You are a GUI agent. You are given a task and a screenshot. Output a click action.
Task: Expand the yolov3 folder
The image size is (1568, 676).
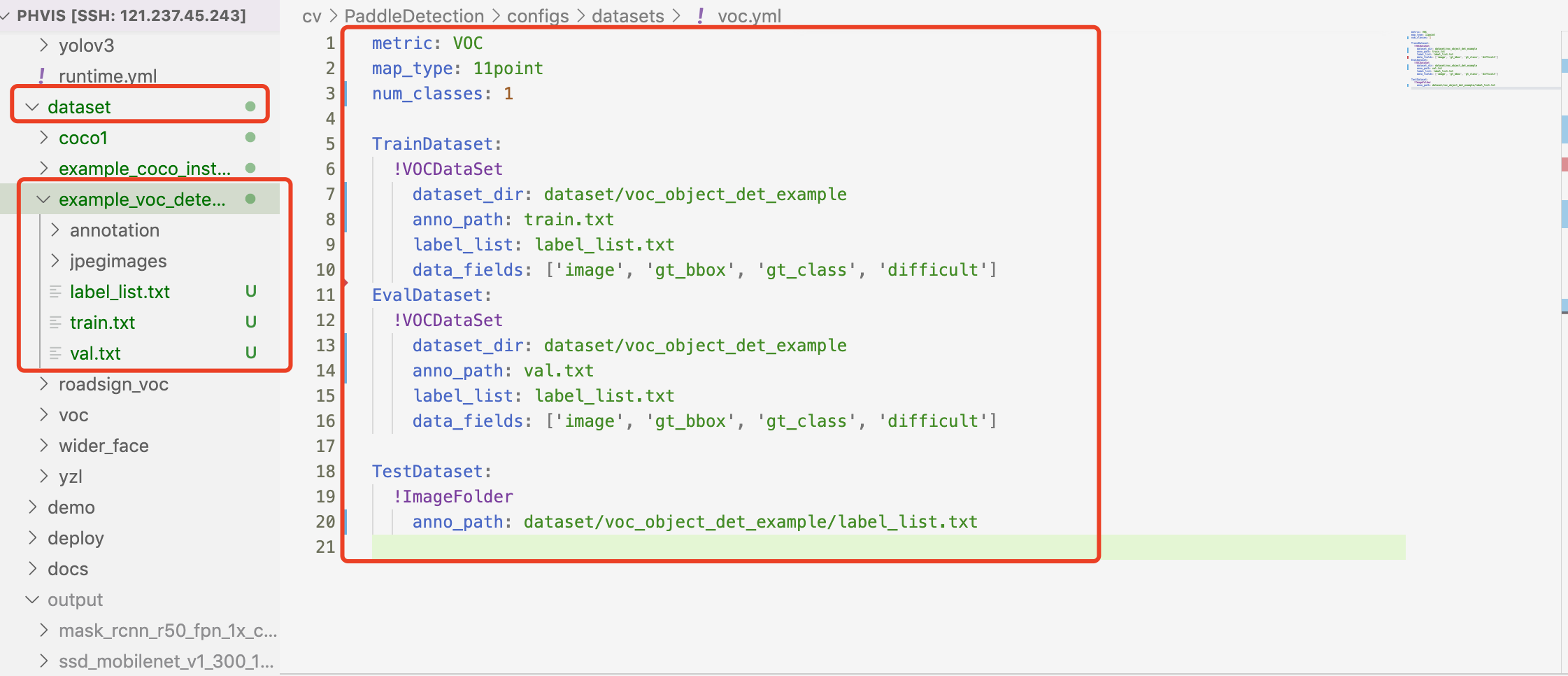tap(44, 45)
